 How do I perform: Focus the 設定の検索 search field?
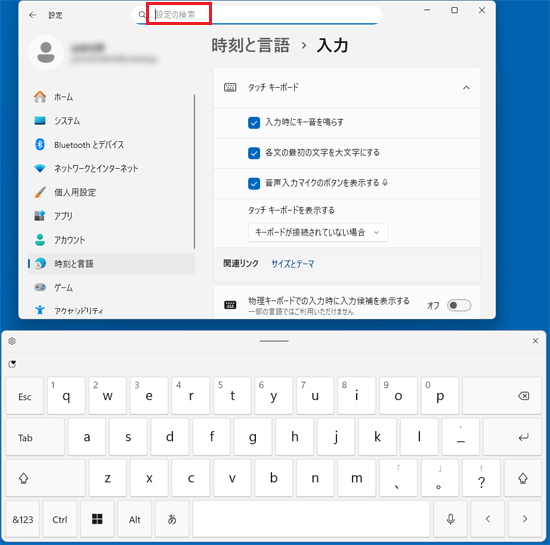pyautogui.click(x=257, y=15)
